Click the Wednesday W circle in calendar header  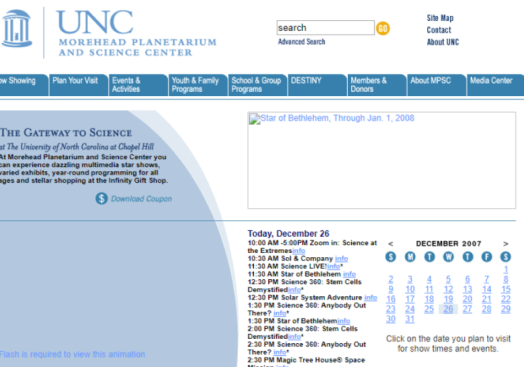(x=448, y=257)
